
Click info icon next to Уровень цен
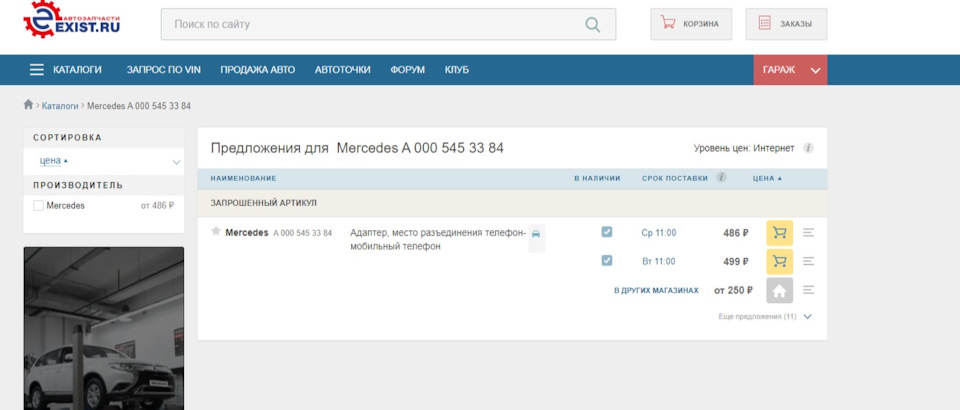808,148
